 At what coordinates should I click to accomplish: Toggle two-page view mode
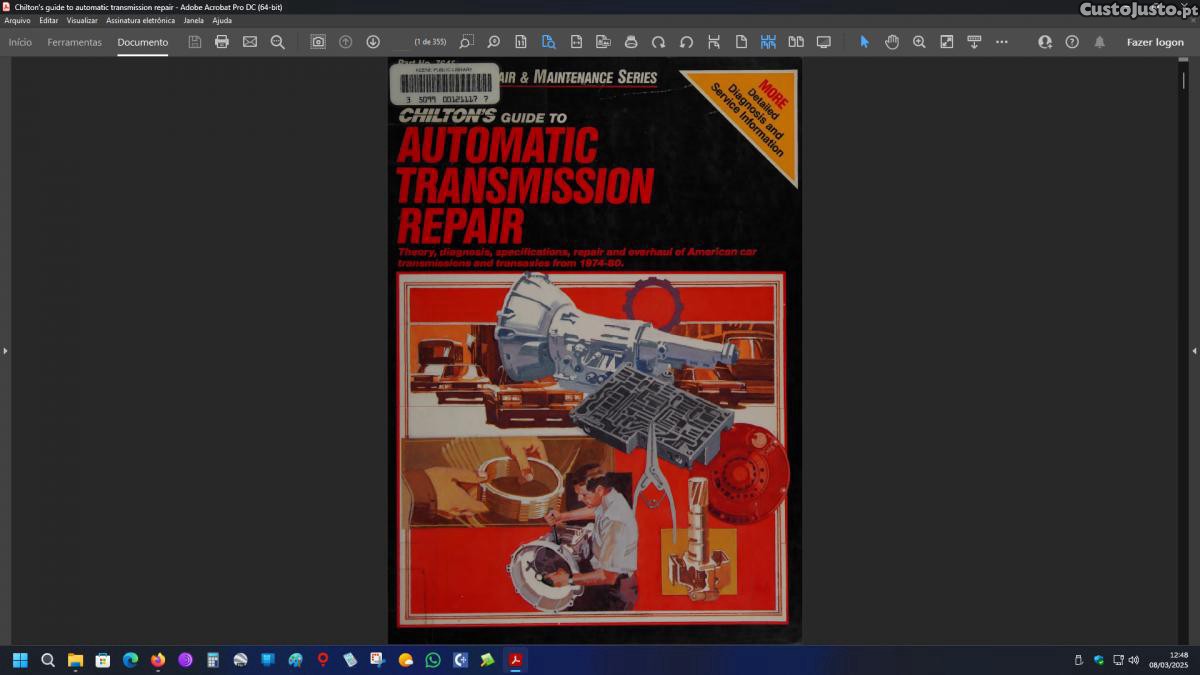click(x=796, y=42)
